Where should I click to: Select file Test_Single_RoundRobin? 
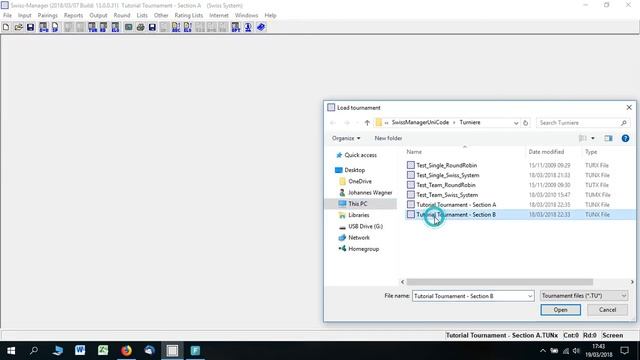447,165
